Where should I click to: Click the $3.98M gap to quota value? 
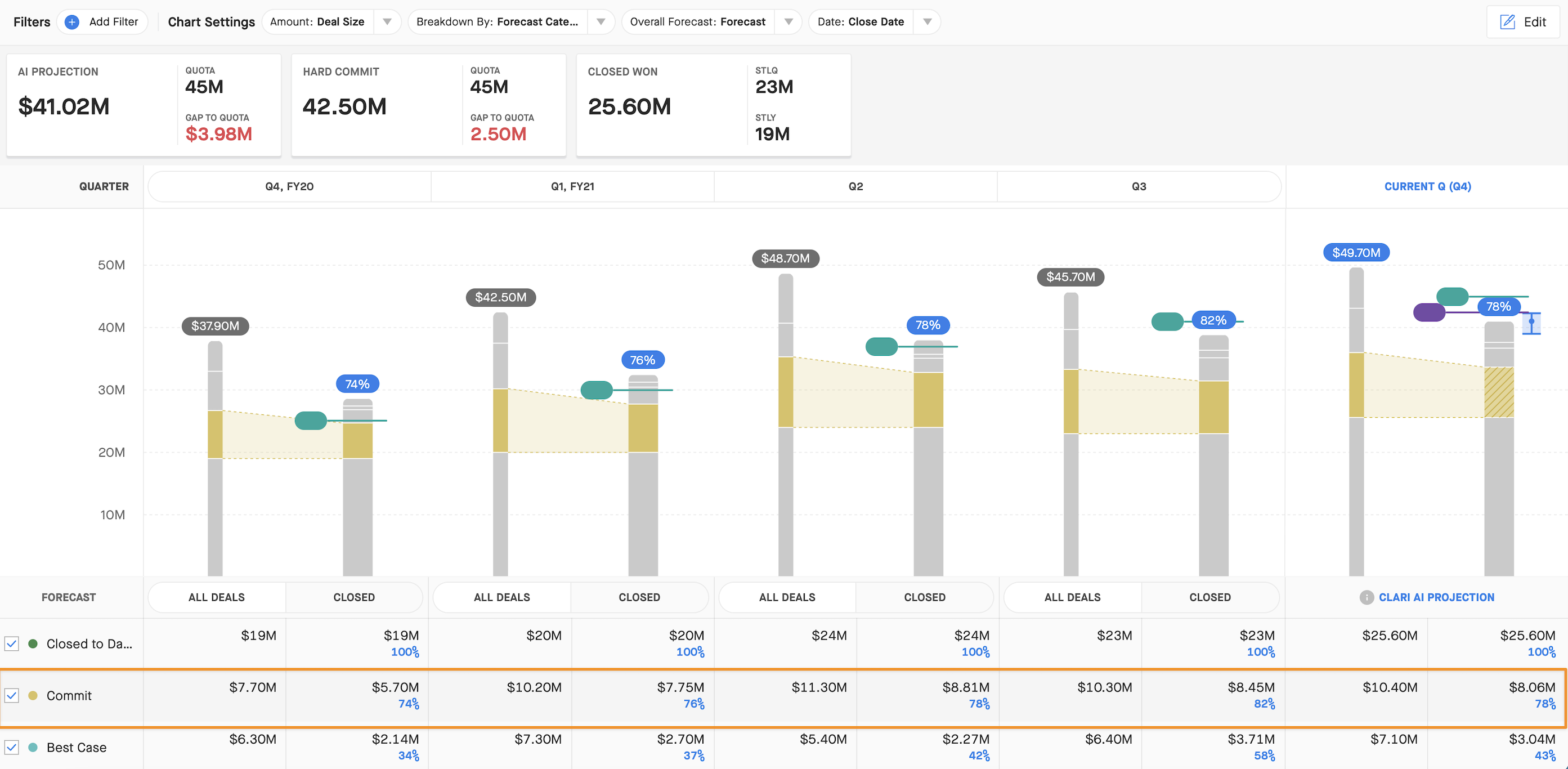(218, 134)
